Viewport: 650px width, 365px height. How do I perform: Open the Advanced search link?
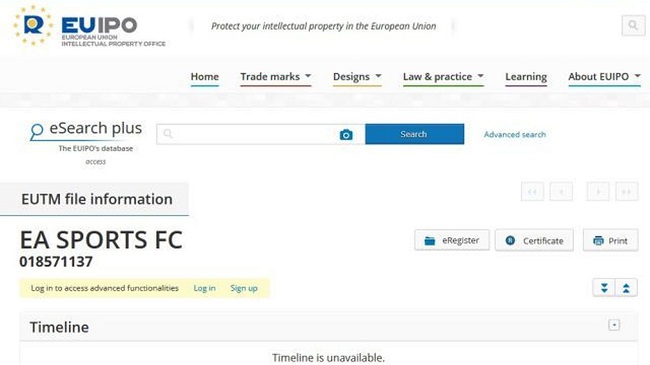point(515,134)
